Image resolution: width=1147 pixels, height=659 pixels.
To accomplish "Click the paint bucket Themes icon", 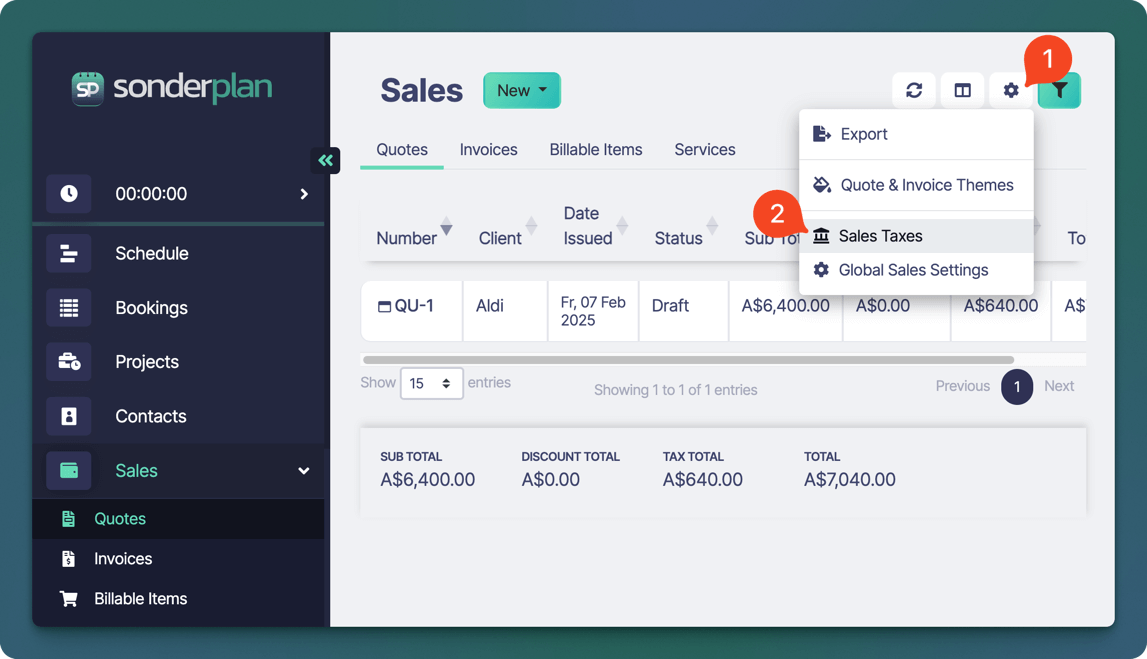I will pyautogui.click(x=821, y=184).
